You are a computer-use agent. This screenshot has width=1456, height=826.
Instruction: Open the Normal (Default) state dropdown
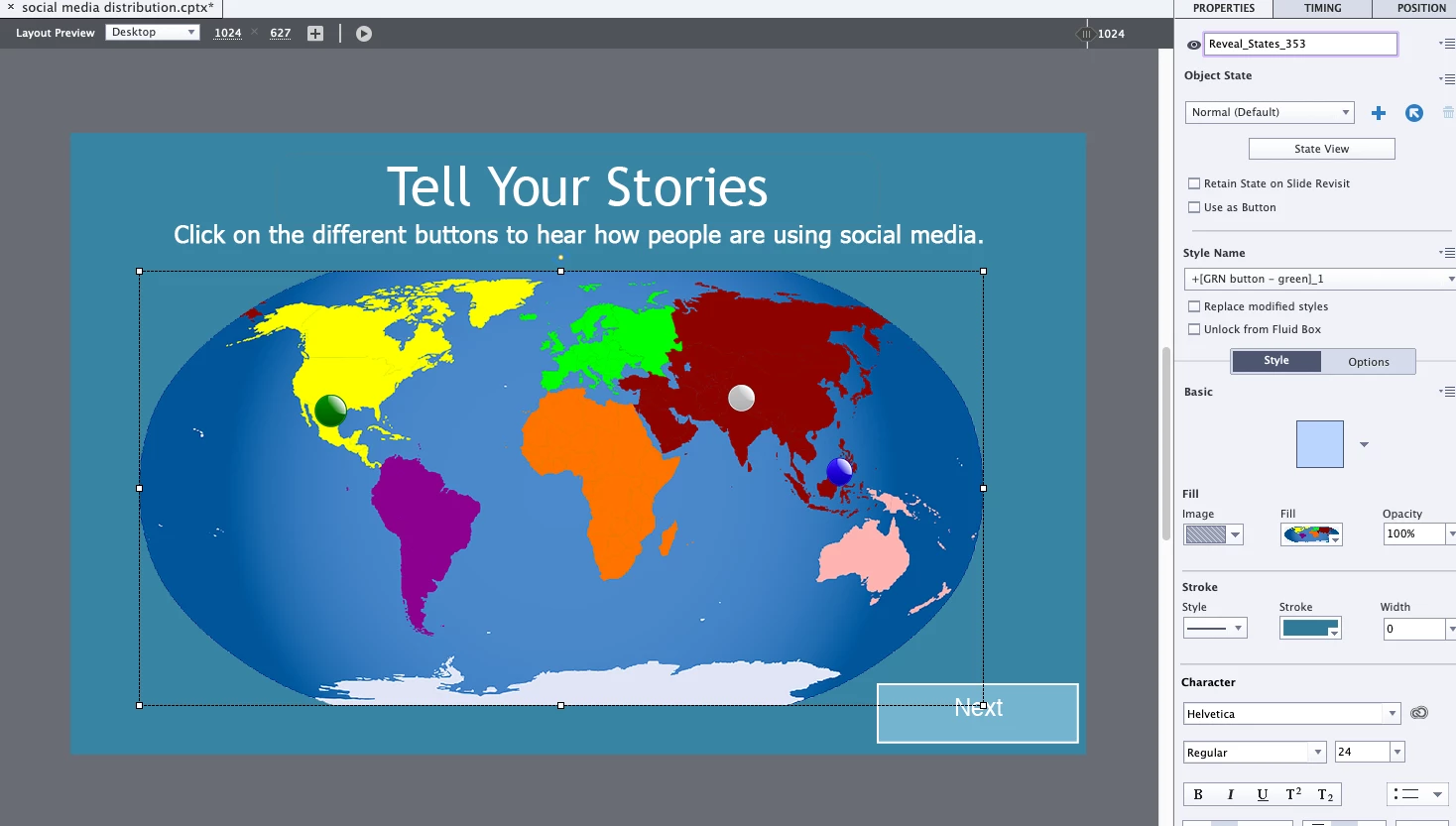click(x=1270, y=112)
